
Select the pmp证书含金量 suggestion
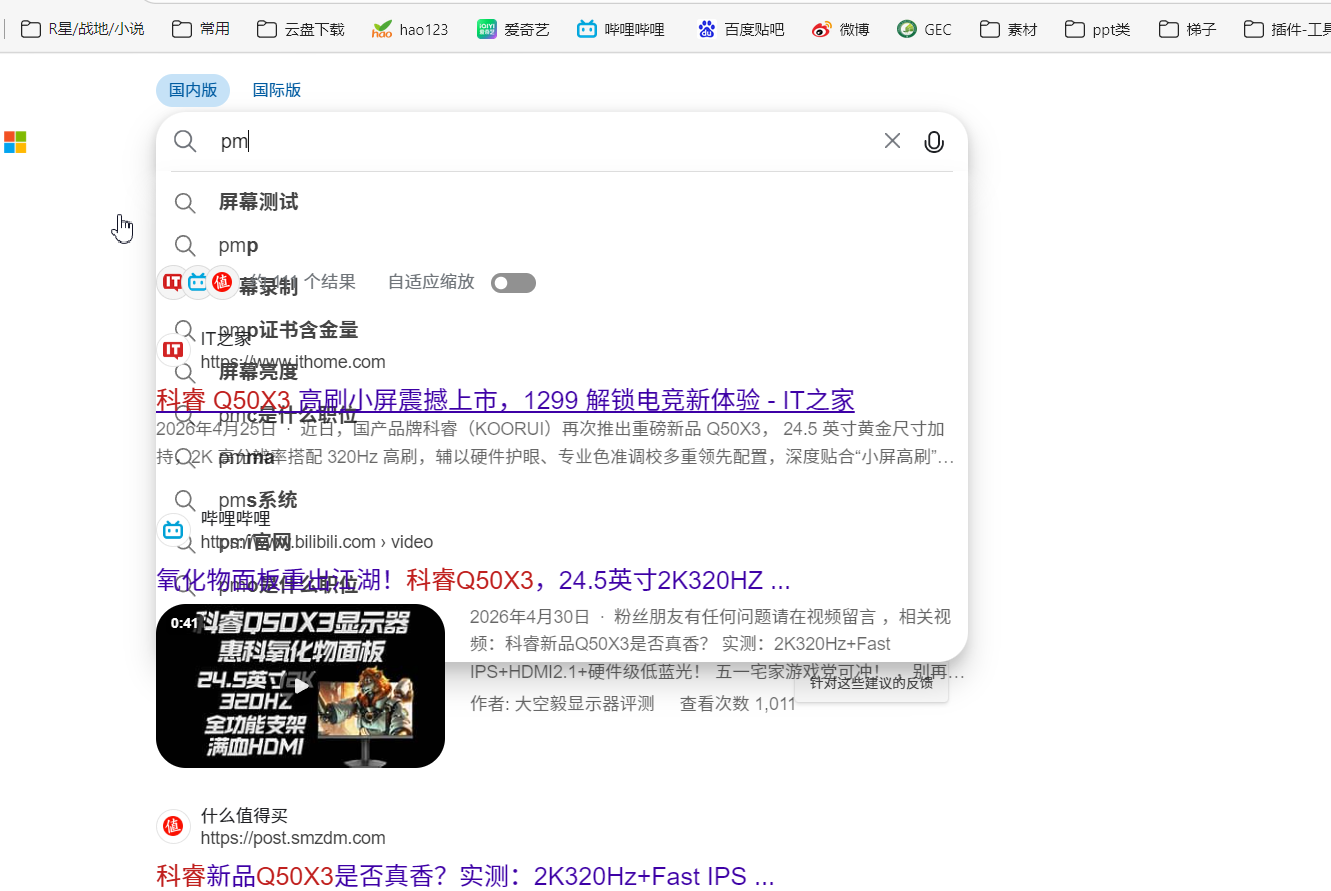(x=562, y=330)
